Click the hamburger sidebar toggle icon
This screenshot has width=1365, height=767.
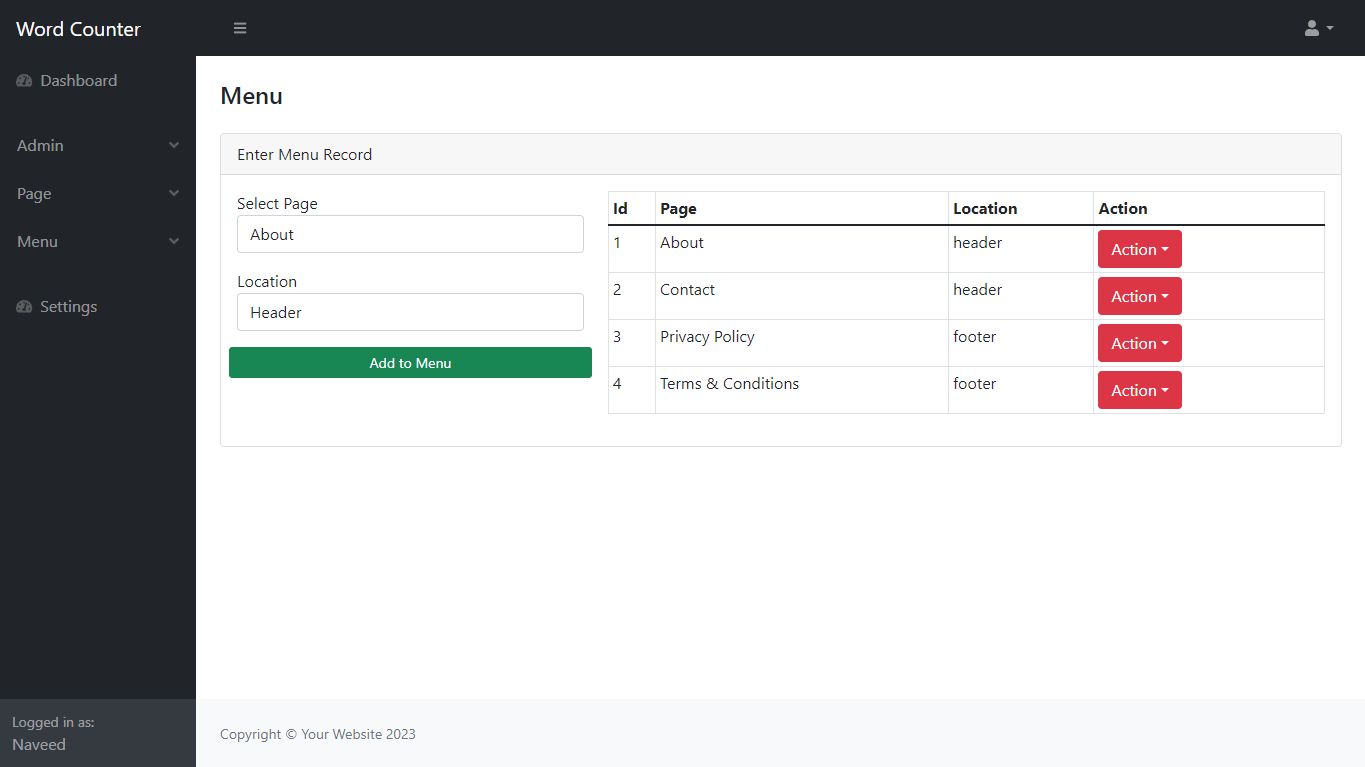240,28
